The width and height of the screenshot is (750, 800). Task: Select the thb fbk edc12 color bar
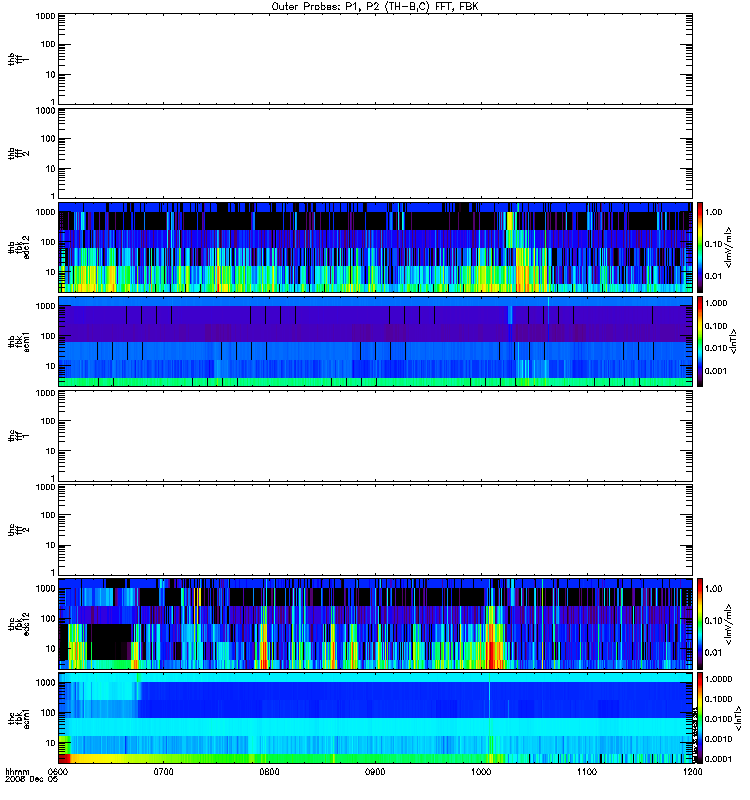700,247
